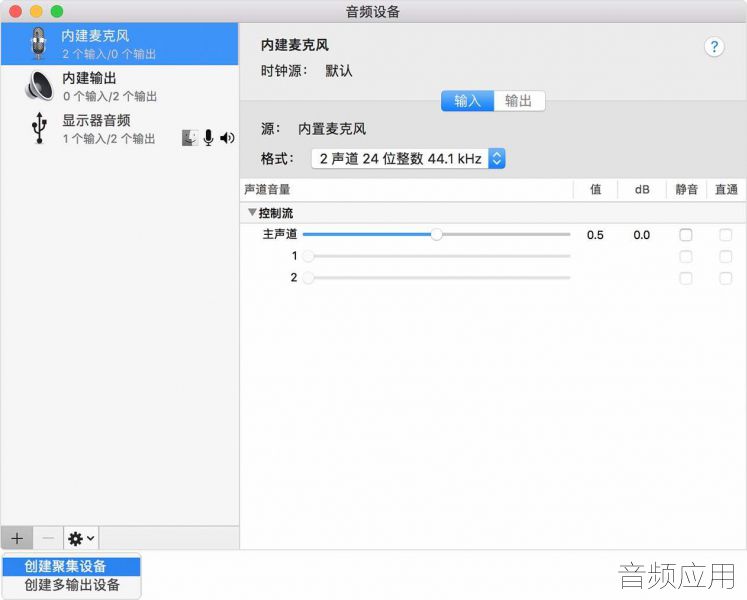
Task: Click the green zoom window button
Action: coord(57,11)
